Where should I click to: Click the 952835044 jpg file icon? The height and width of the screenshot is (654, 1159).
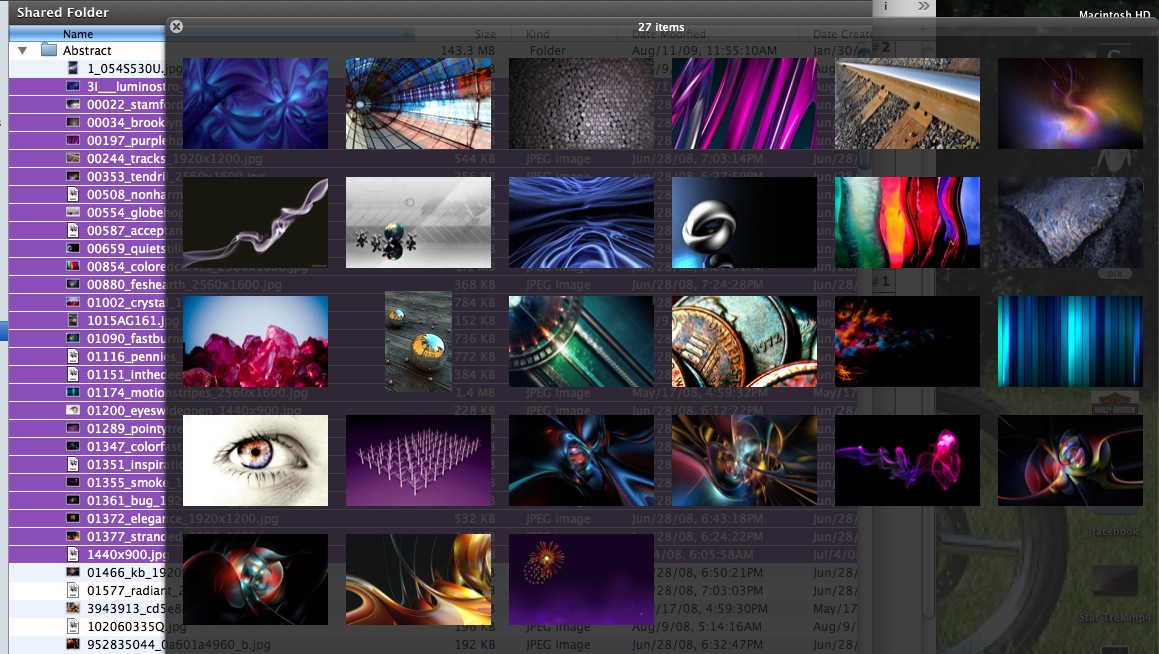pyautogui.click(x=73, y=644)
